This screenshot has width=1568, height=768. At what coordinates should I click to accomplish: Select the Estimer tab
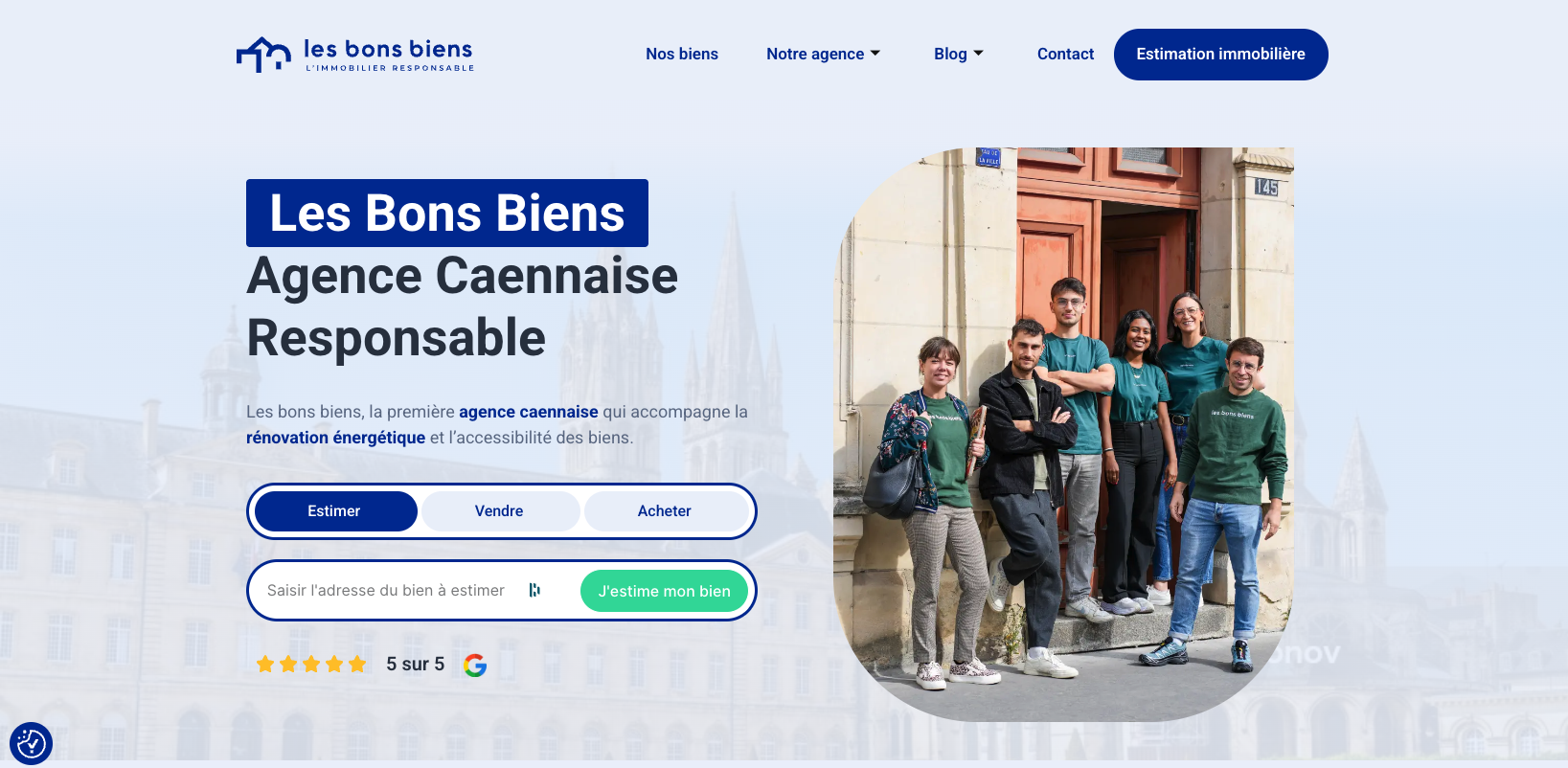pyautogui.click(x=334, y=511)
